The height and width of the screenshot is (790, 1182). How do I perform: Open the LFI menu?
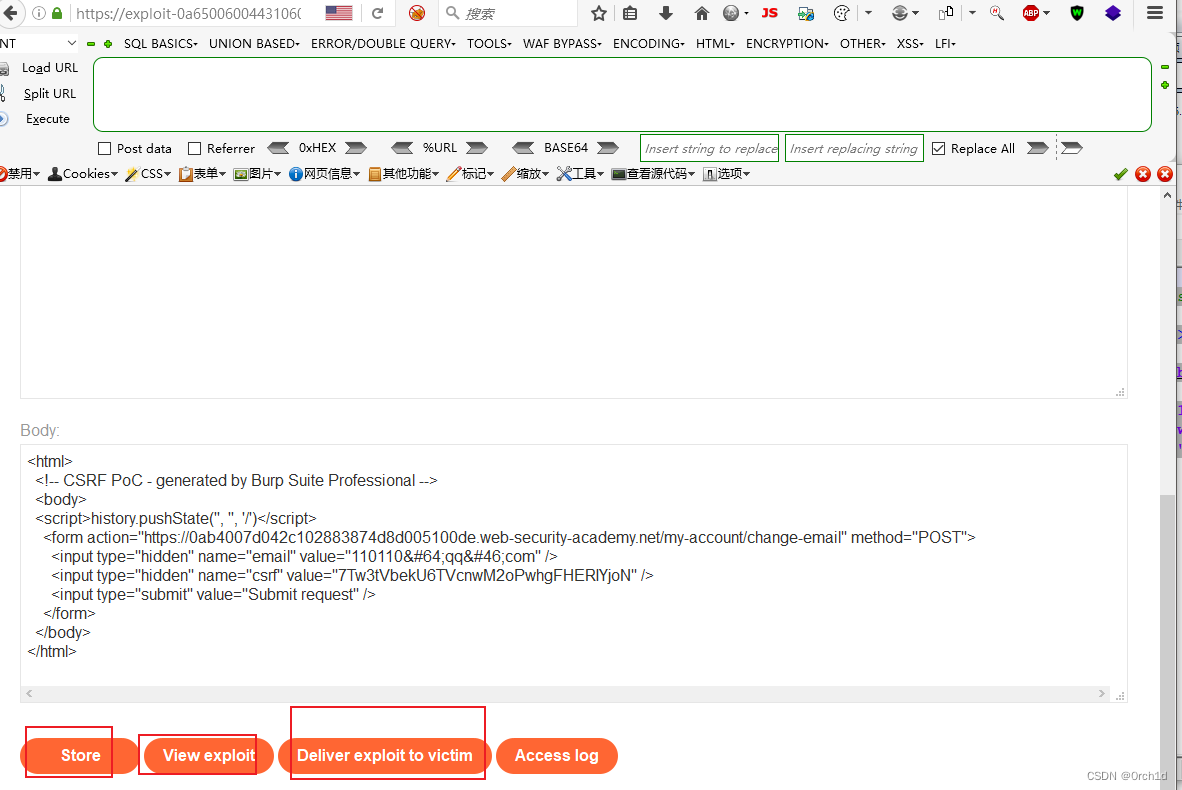[x=945, y=44]
